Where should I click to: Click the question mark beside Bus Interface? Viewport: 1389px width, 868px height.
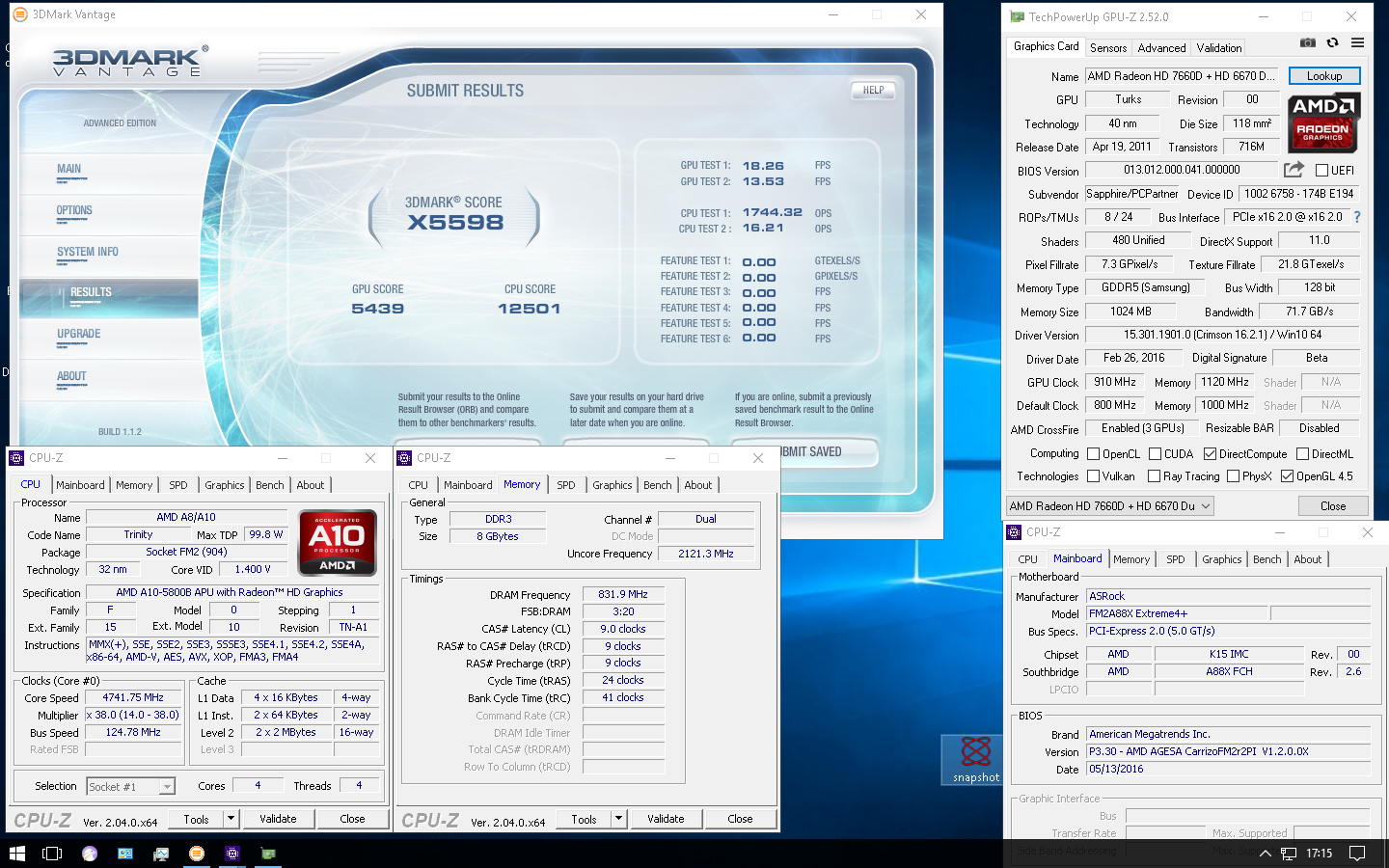click(x=1357, y=217)
